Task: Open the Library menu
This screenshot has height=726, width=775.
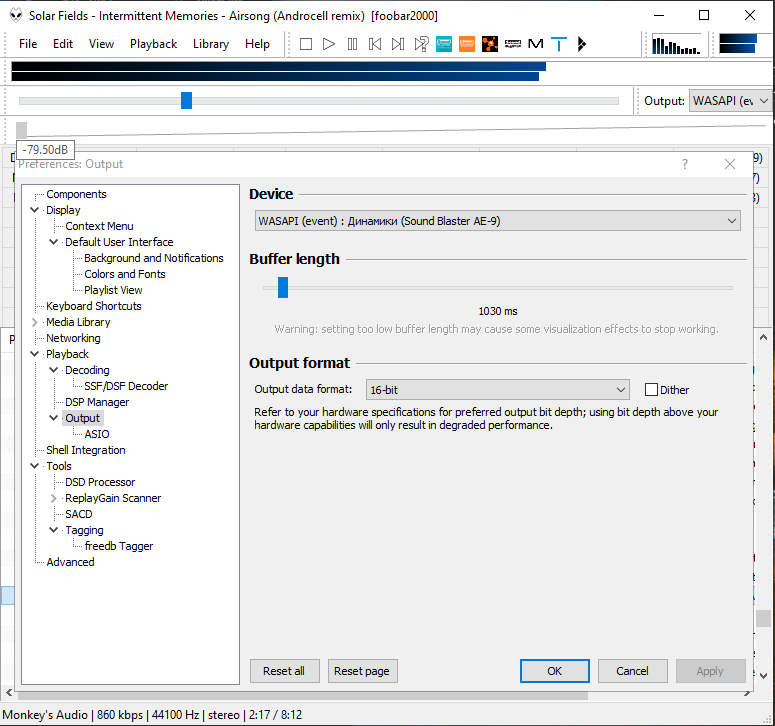Action: tap(211, 44)
